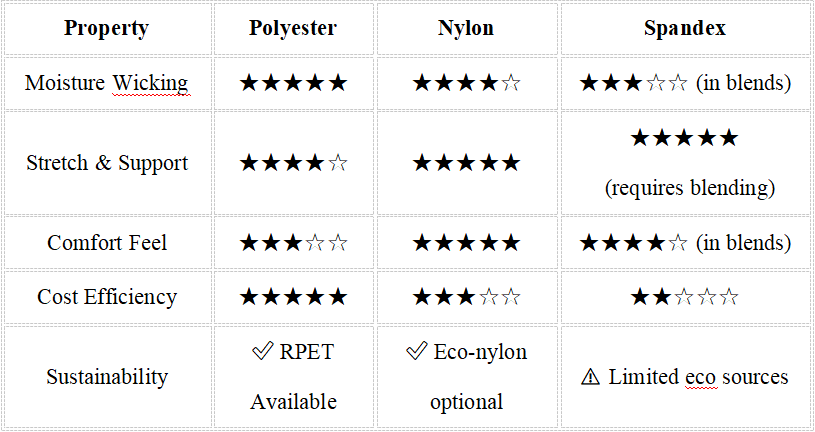
Task: Click the underlined word eco
Action: pos(702,377)
